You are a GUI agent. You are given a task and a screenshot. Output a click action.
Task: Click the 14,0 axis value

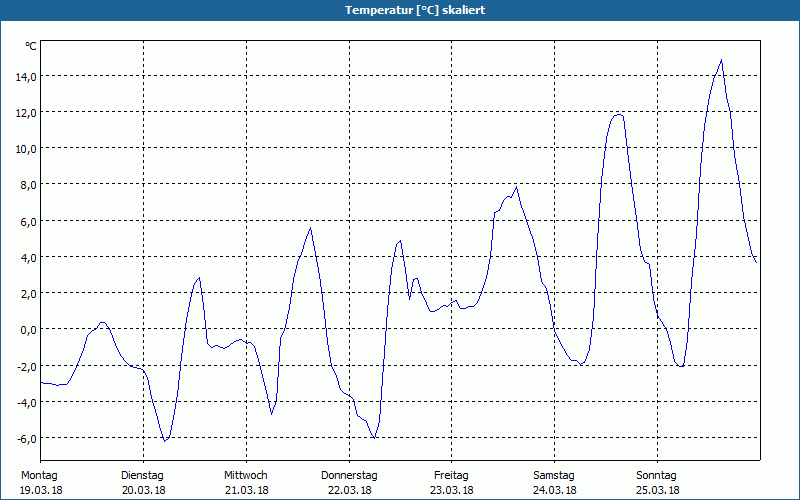click(26, 77)
